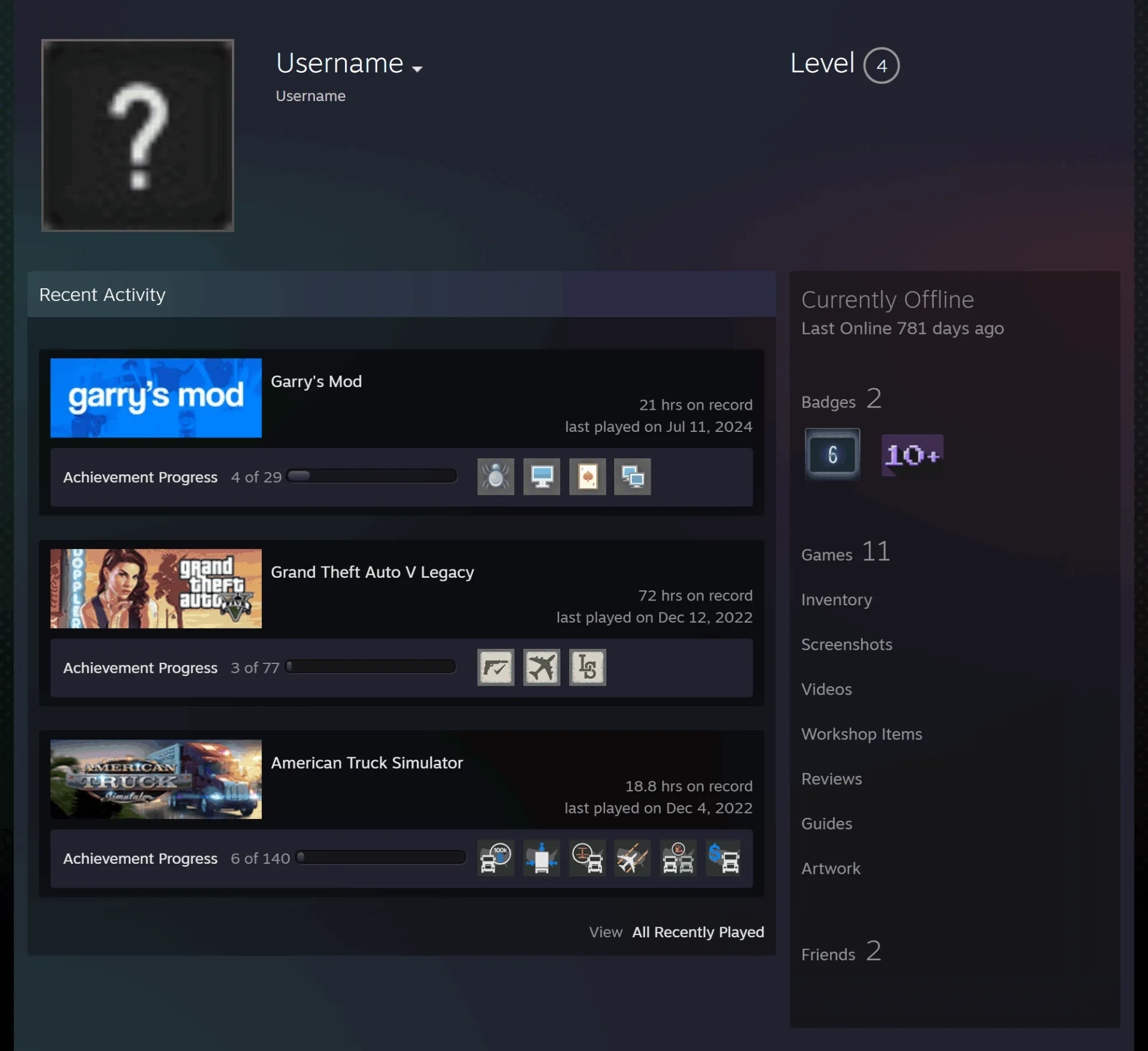Open the Artwork page
The width and height of the screenshot is (1148, 1051).
(831, 869)
